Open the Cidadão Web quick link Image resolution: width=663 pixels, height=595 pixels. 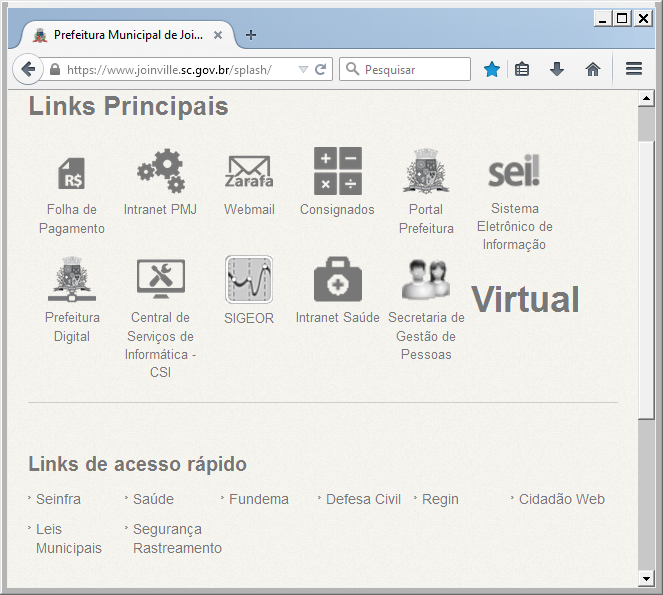pyautogui.click(x=562, y=499)
